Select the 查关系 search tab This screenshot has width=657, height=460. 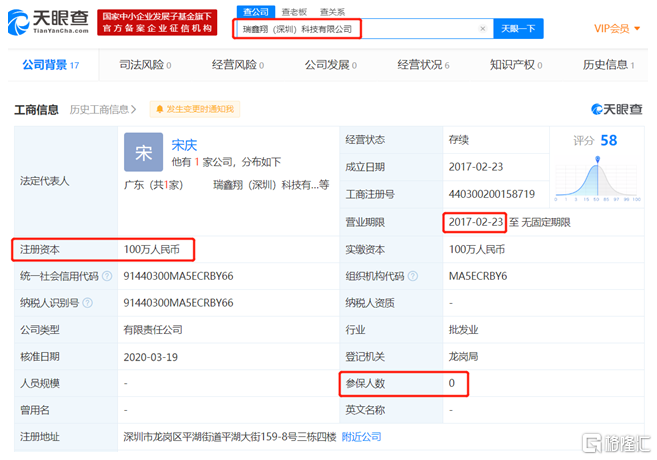point(332,12)
